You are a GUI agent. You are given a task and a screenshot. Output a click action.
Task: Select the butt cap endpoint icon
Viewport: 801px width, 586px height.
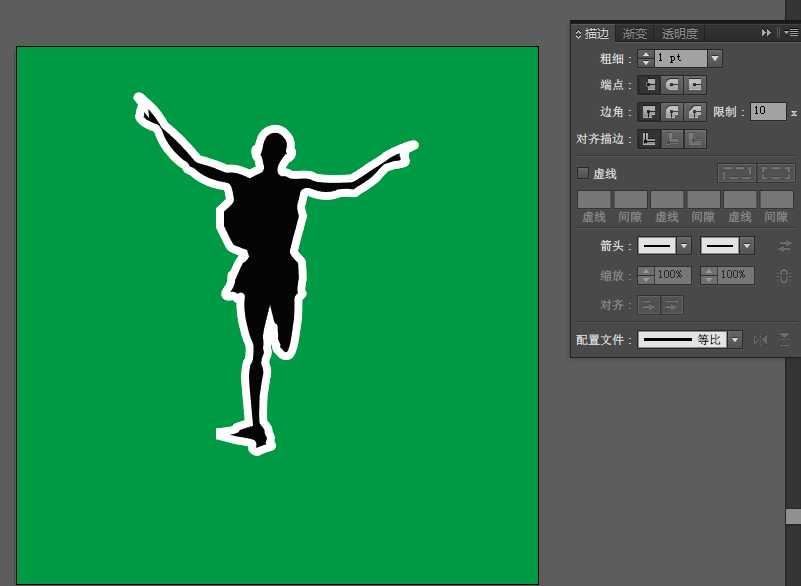click(649, 85)
